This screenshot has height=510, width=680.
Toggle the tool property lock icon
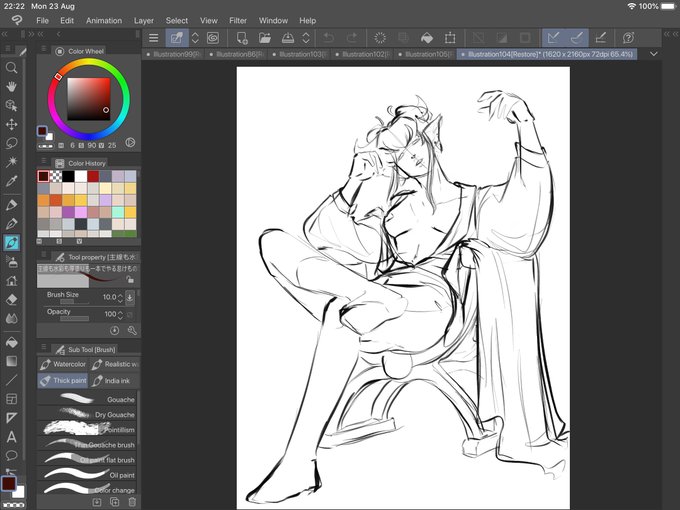coord(129,279)
